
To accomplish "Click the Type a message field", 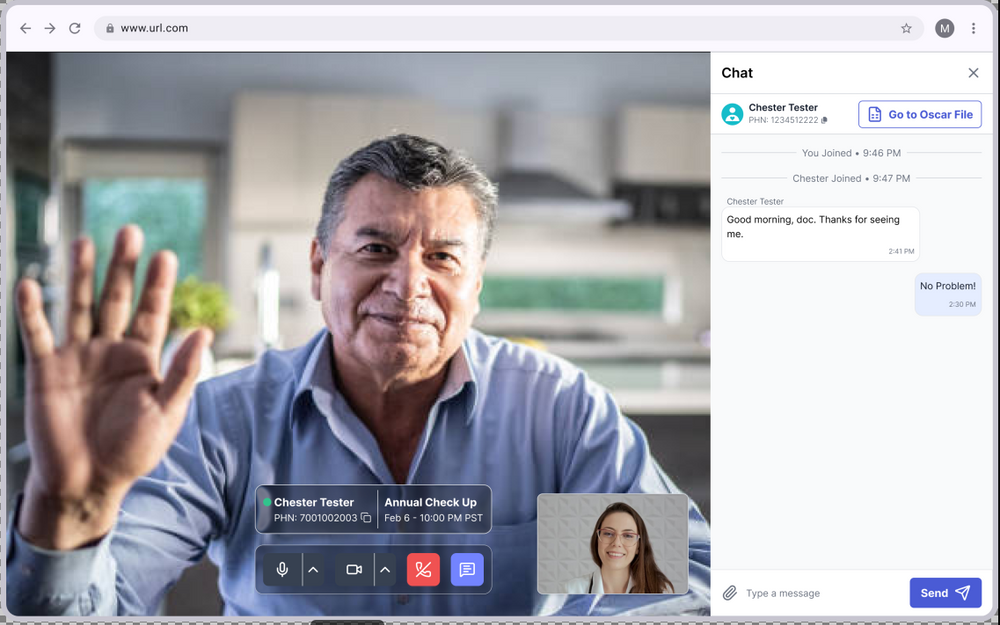I will pyautogui.click(x=800, y=592).
